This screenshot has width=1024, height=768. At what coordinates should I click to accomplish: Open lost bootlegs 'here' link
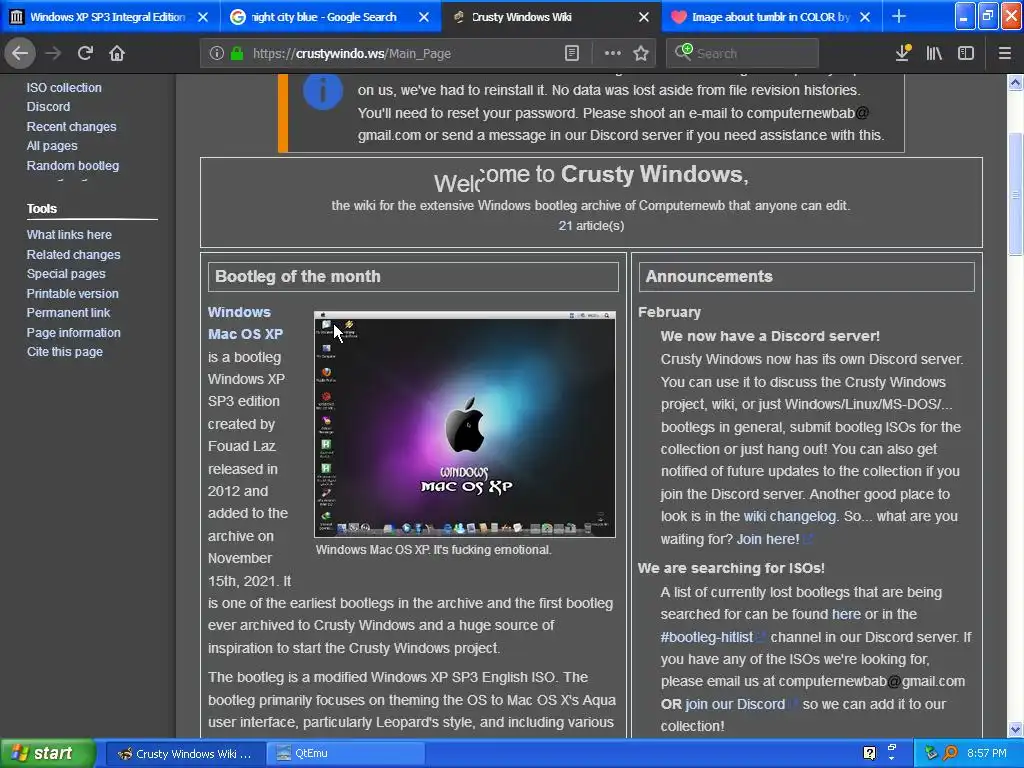[846, 615]
